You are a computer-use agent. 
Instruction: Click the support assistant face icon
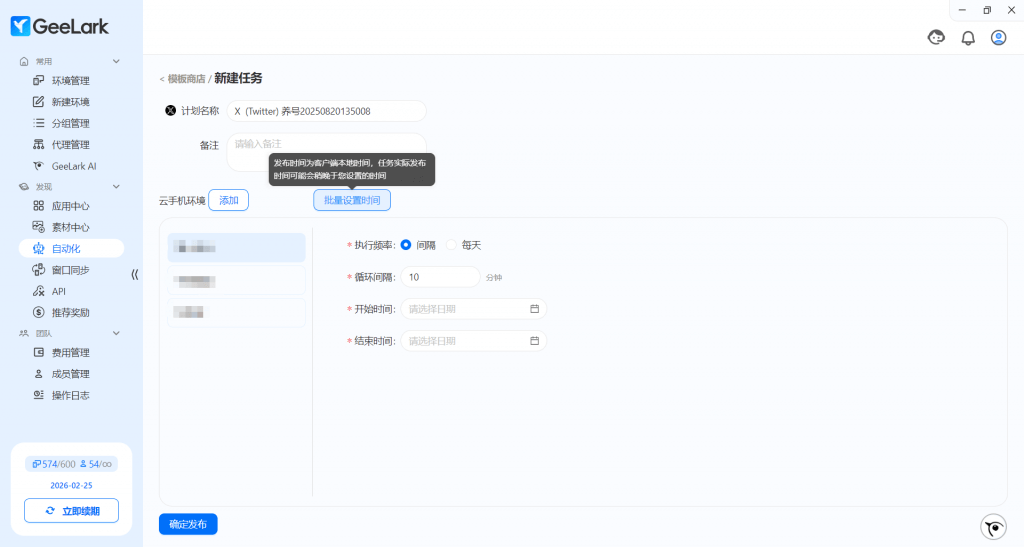click(x=936, y=38)
